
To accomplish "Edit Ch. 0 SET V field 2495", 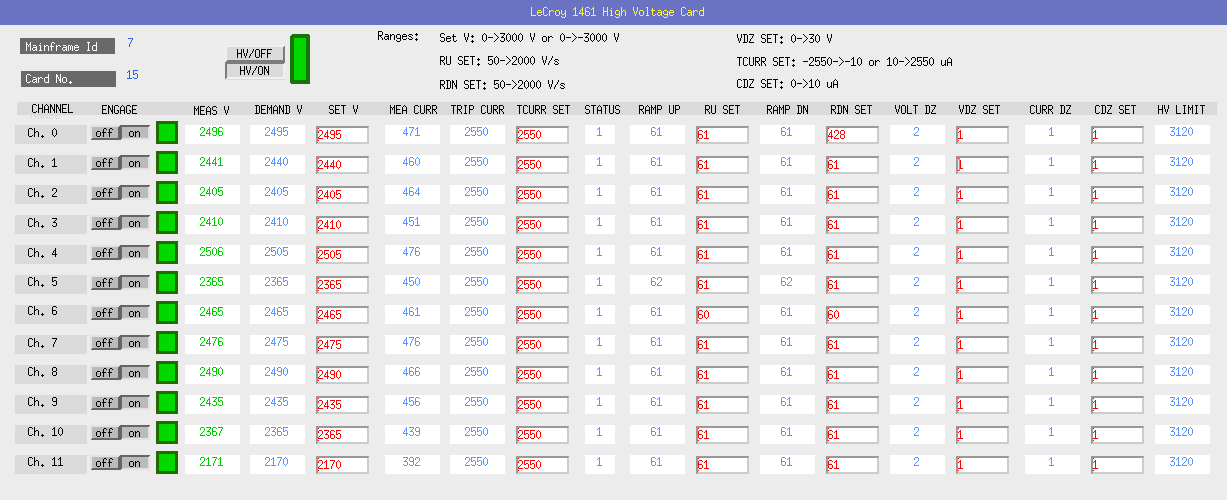I will (342, 134).
